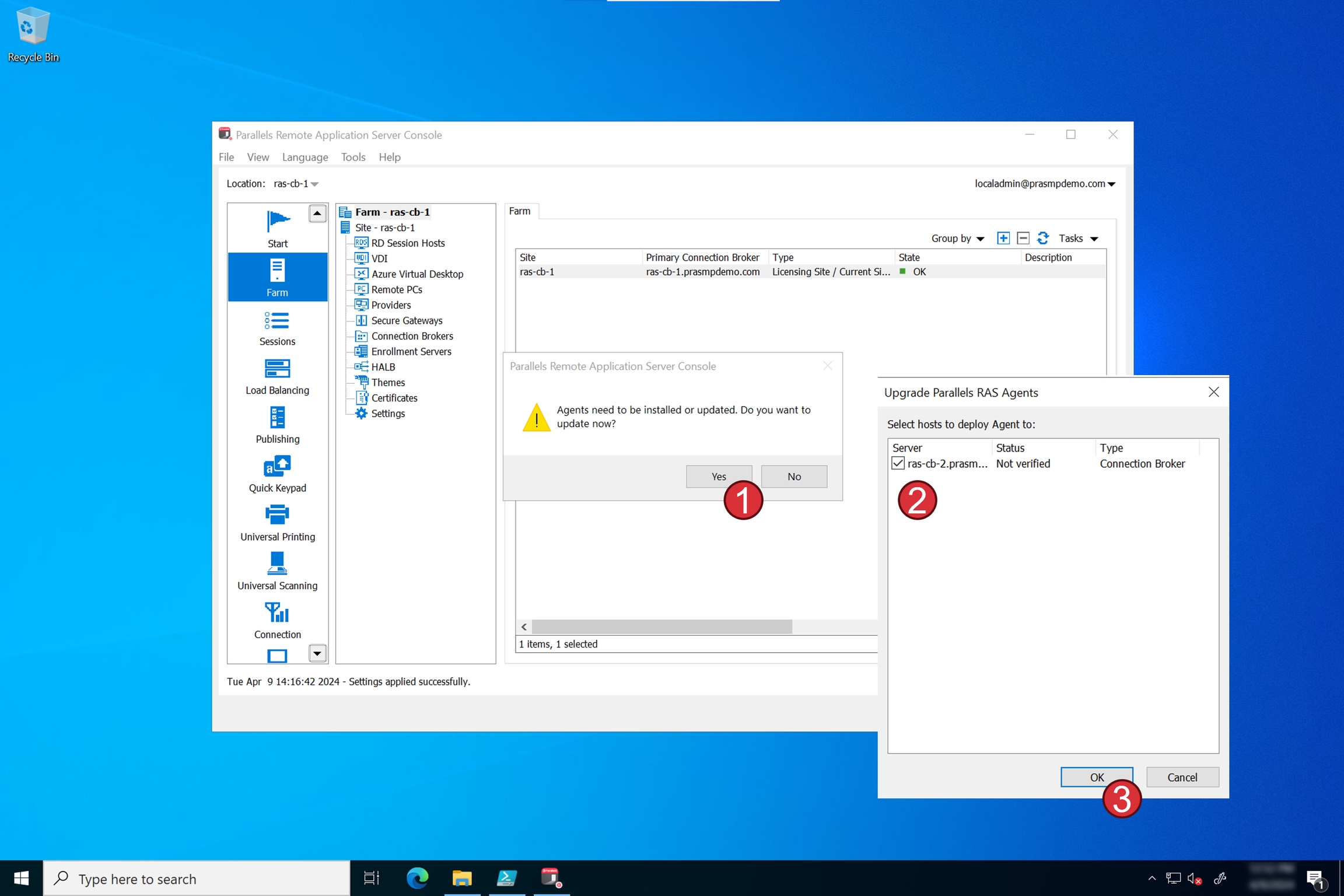The height and width of the screenshot is (896, 1344).
Task: Uncheck the ras-cb-2 server checkbox
Action: point(898,464)
